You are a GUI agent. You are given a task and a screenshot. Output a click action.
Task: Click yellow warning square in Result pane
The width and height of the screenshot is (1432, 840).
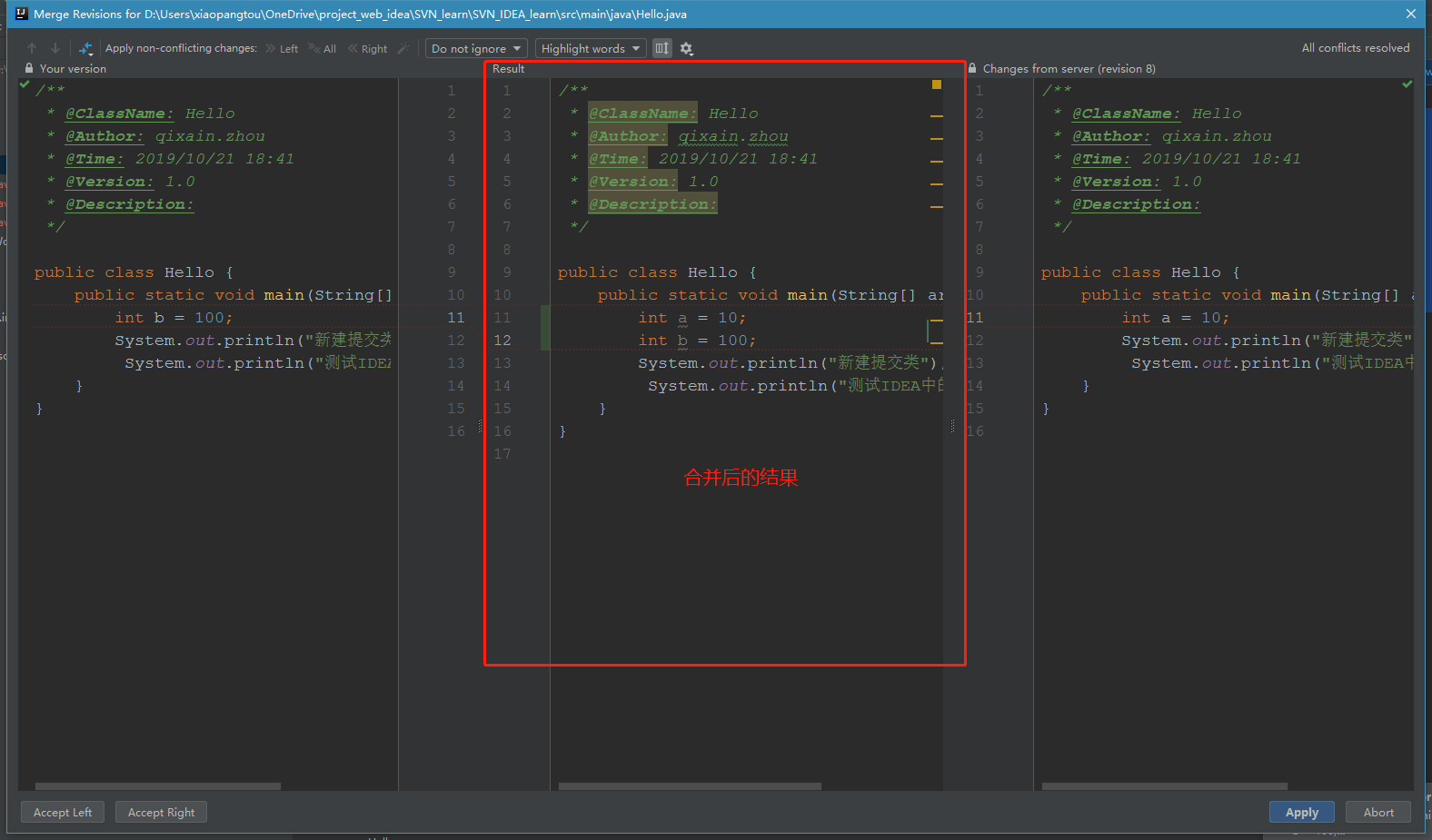click(937, 84)
